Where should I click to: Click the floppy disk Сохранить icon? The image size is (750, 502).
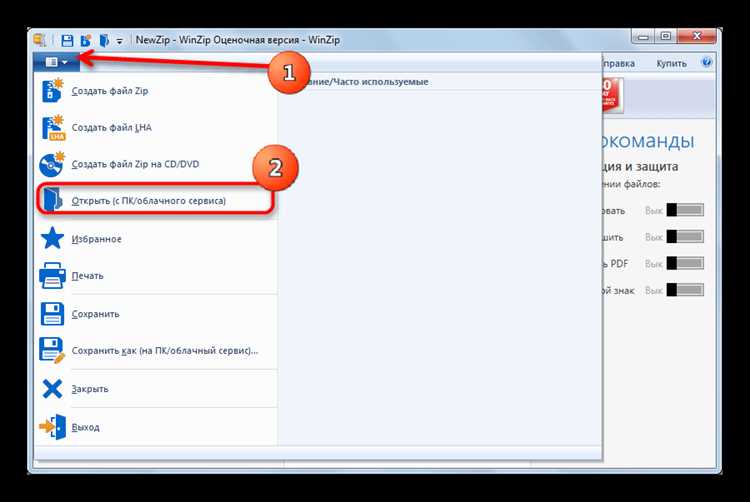point(52,314)
